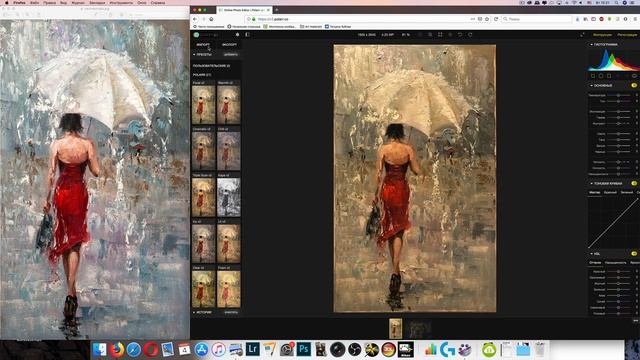640x360 pixels.
Task: Toggle the left panel layout icon
Action: tap(247, 35)
